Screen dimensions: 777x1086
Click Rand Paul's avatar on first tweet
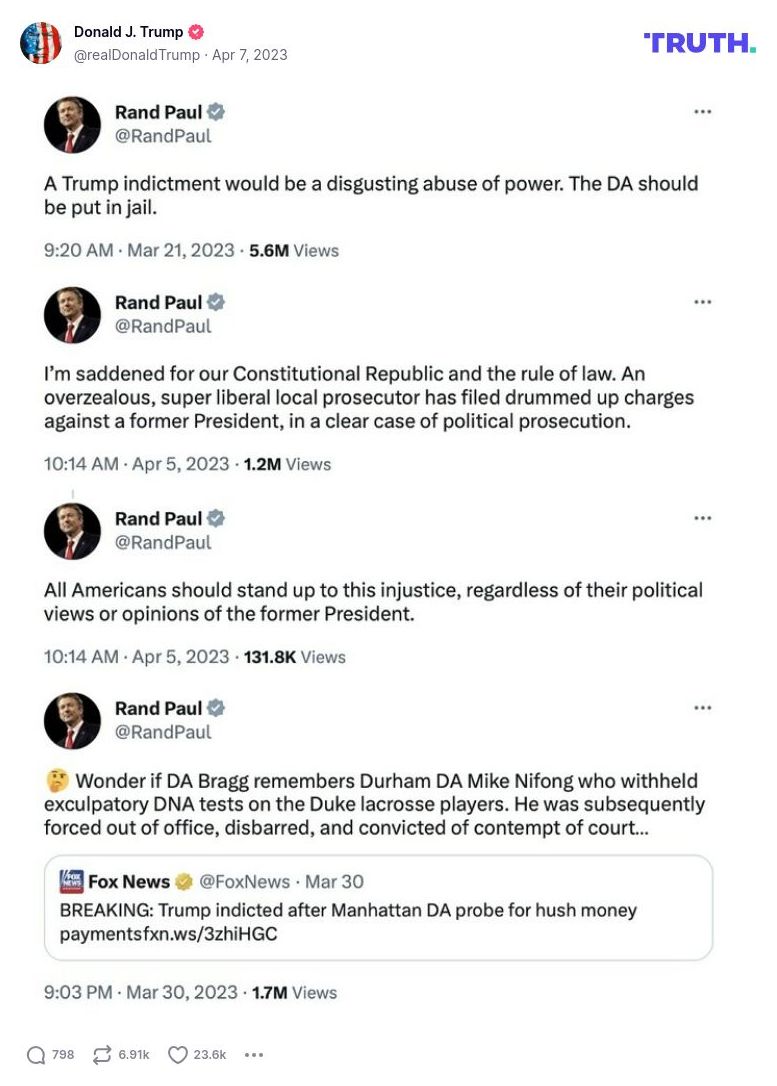coord(72,125)
